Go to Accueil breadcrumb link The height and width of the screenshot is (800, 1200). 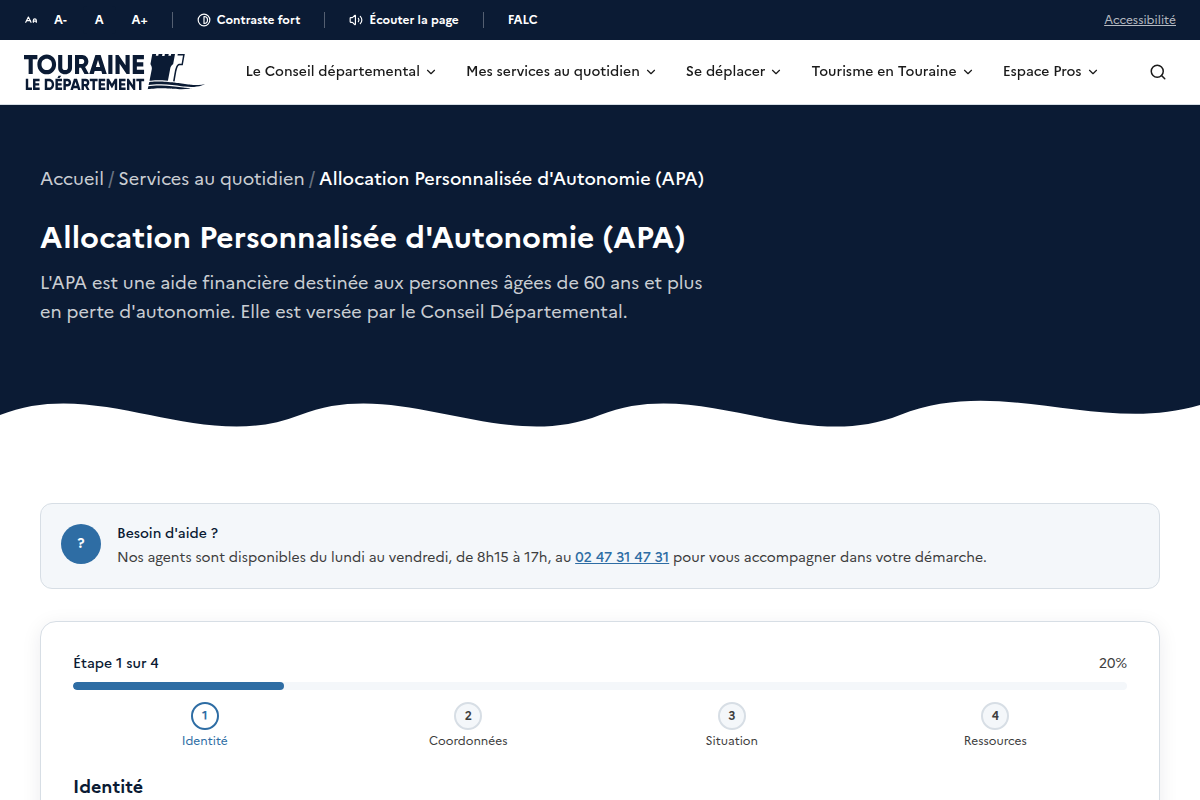72,179
